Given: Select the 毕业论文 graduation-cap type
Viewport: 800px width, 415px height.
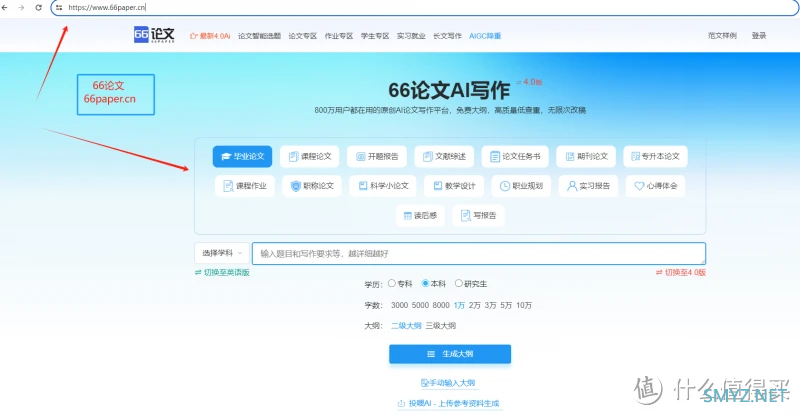Looking at the screenshot, I should (242, 156).
